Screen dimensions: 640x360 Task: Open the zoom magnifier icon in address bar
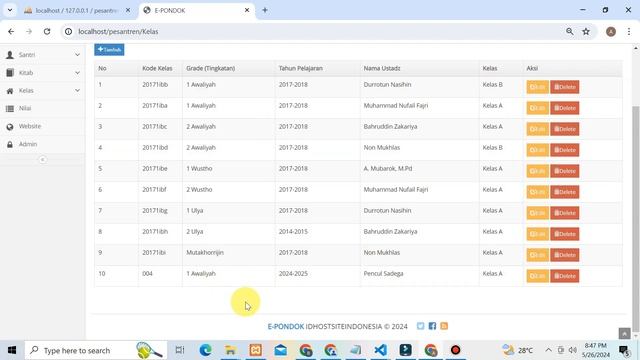coord(569,31)
